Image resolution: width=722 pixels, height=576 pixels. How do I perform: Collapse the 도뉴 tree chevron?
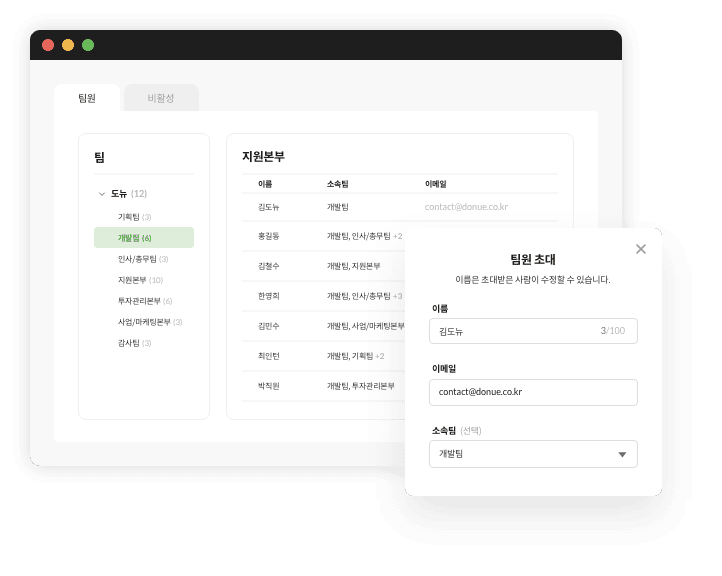click(101, 194)
